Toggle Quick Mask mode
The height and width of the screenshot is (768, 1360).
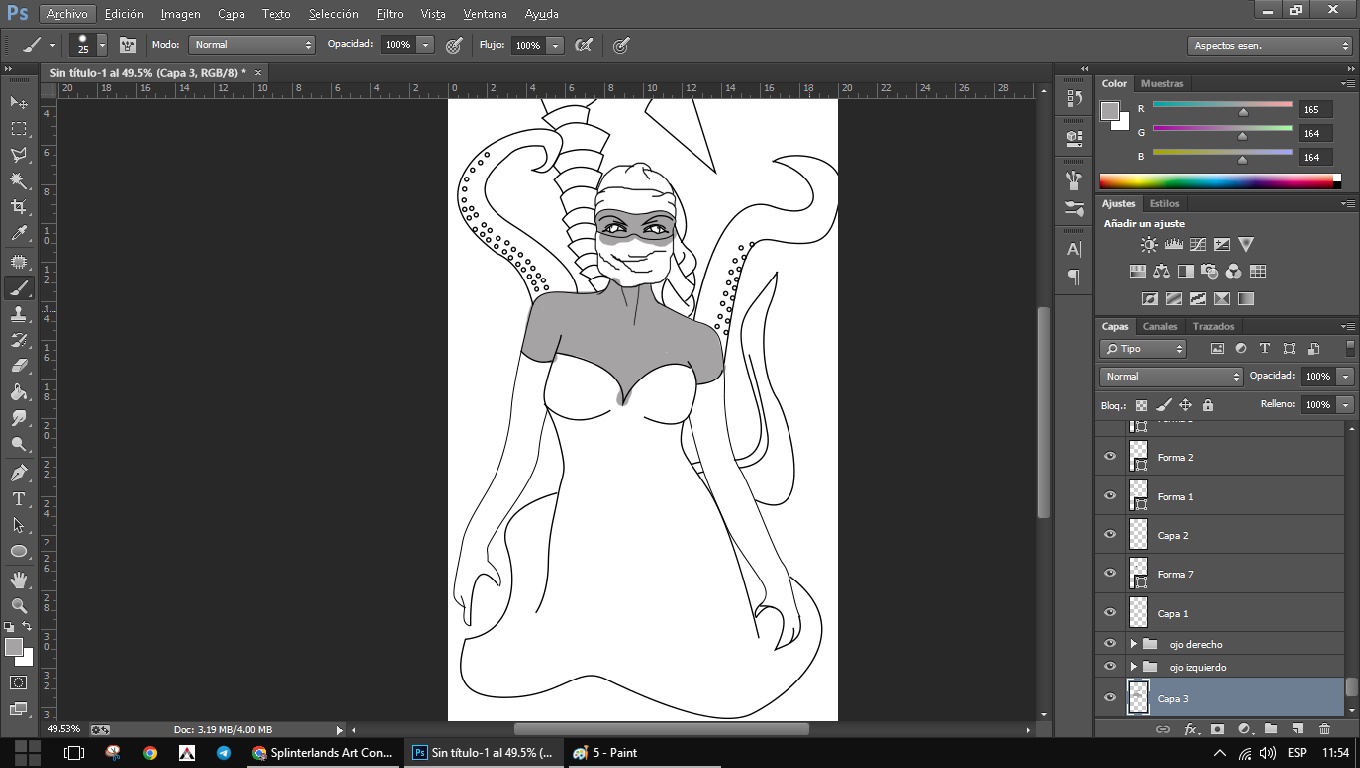(19, 683)
